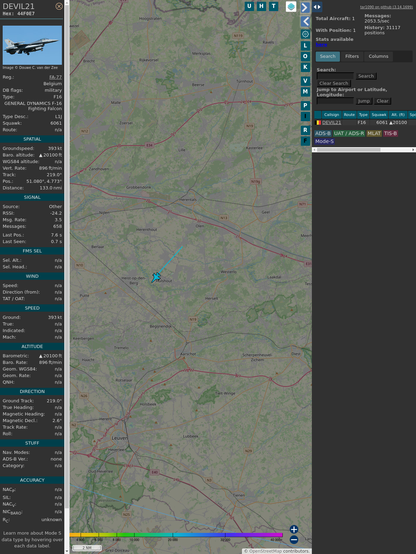This screenshot has height=554, width=416.
Task: Toggle the V map option
Action: (305, 81)
